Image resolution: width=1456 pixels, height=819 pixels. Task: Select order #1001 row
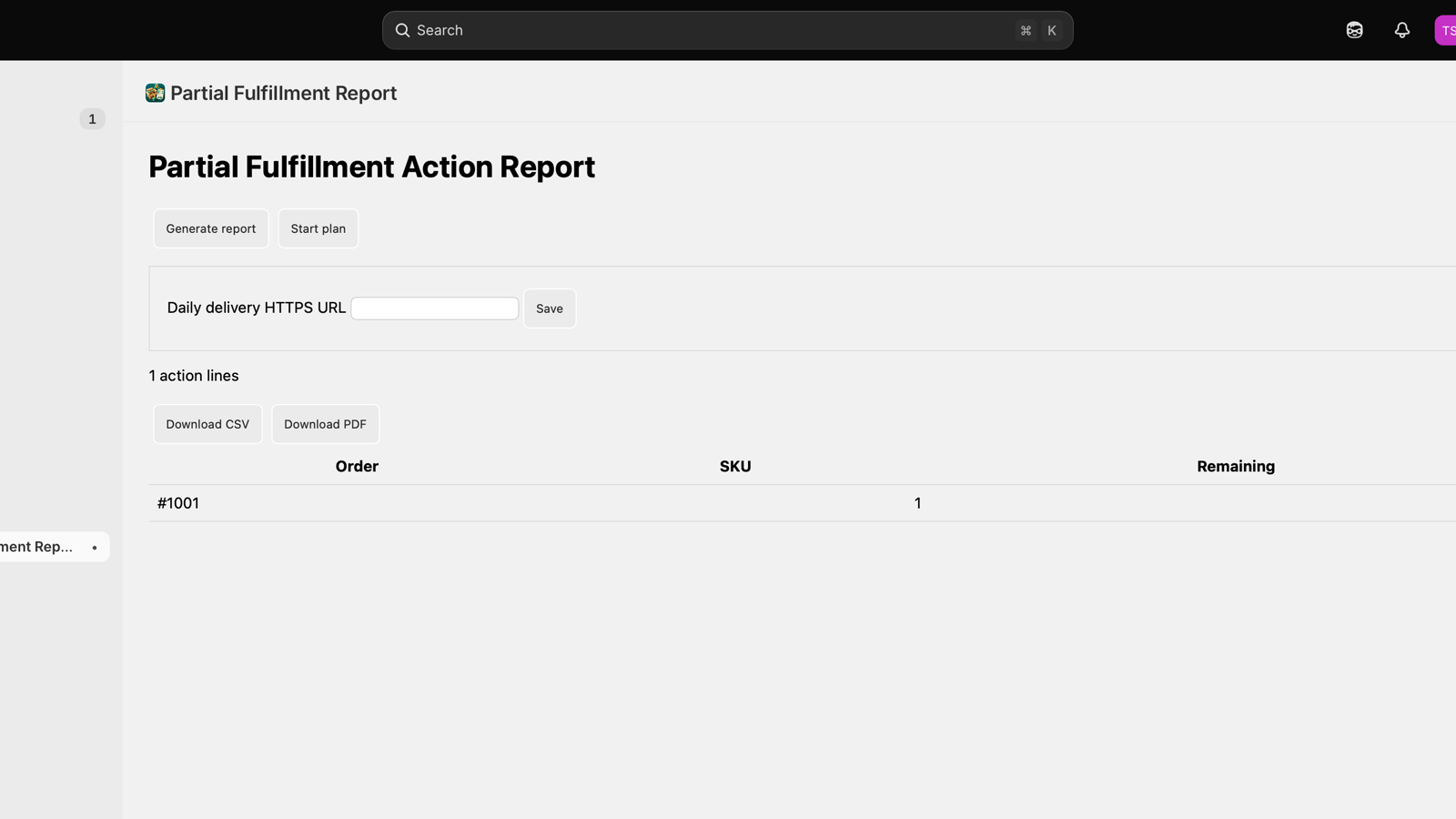[x=803, y=503]
